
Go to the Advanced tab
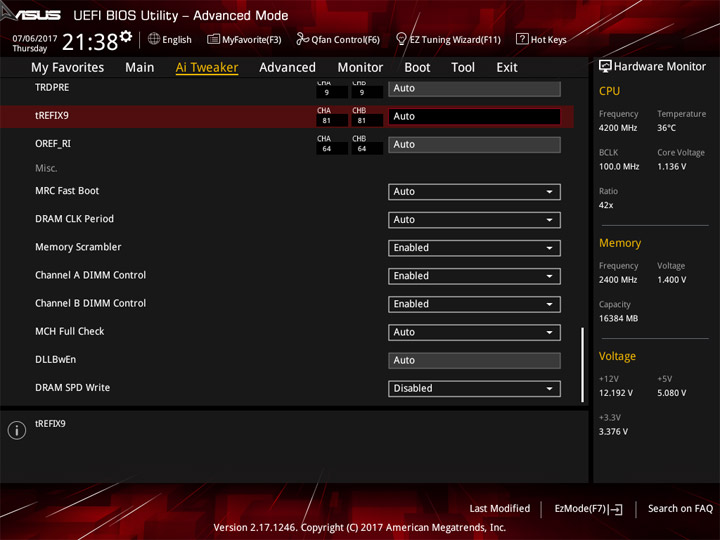pos(287,68)
